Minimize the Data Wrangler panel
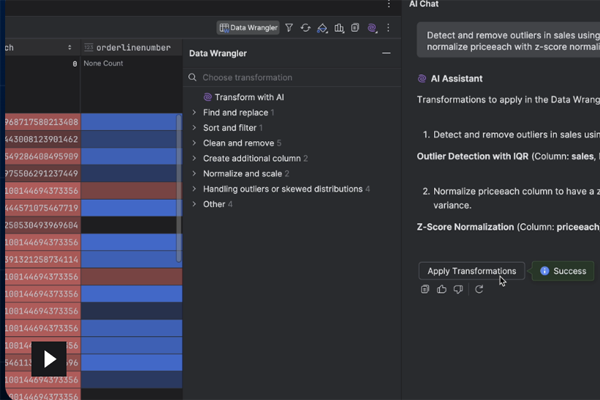This screenshot has height=400, width=600. point(386,53)
